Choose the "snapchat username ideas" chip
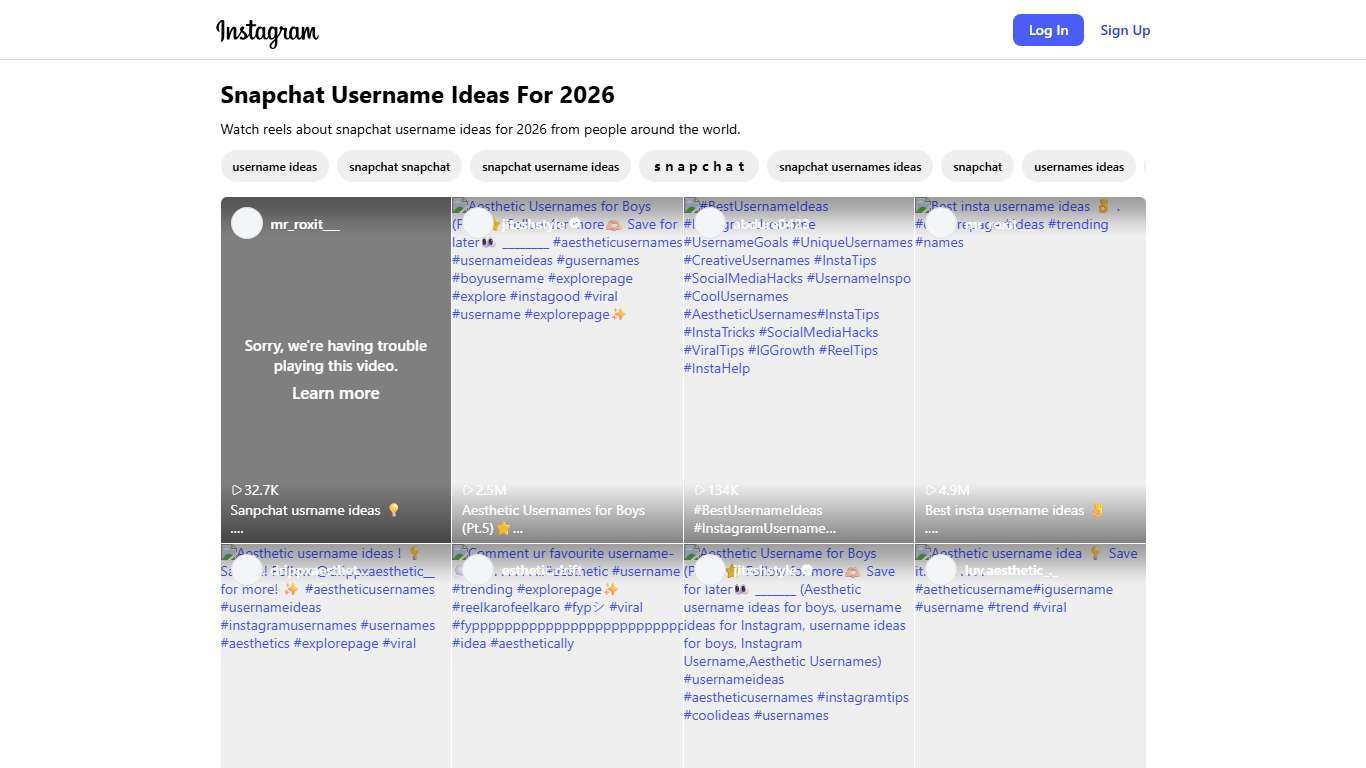The width and height of the screenshot is (1366, 768). [x=550, y=167]
